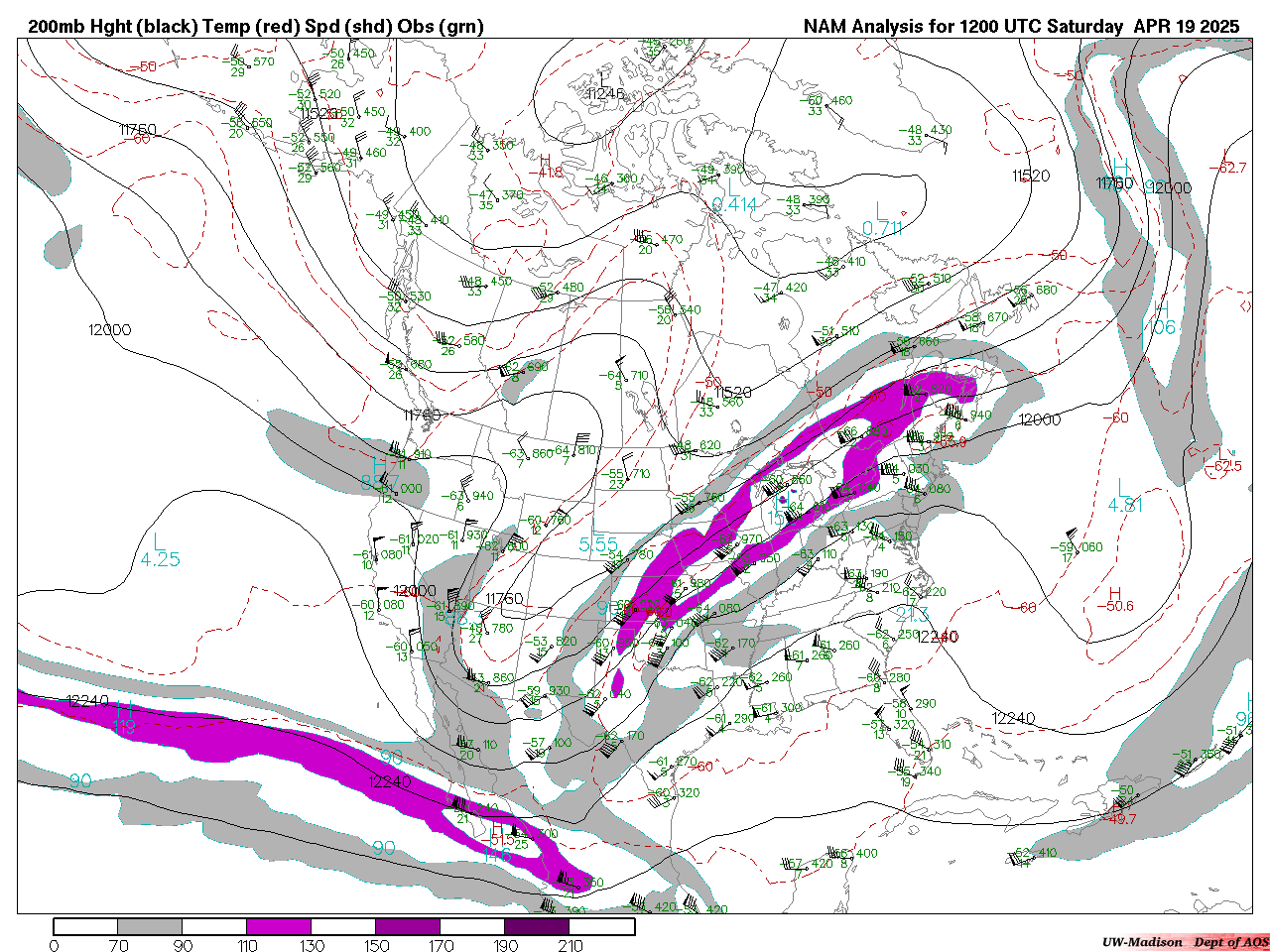This screenshot has width=1270, height=952.
Task: Click the "190" legend scale label
Action: [x=506, y=945]
